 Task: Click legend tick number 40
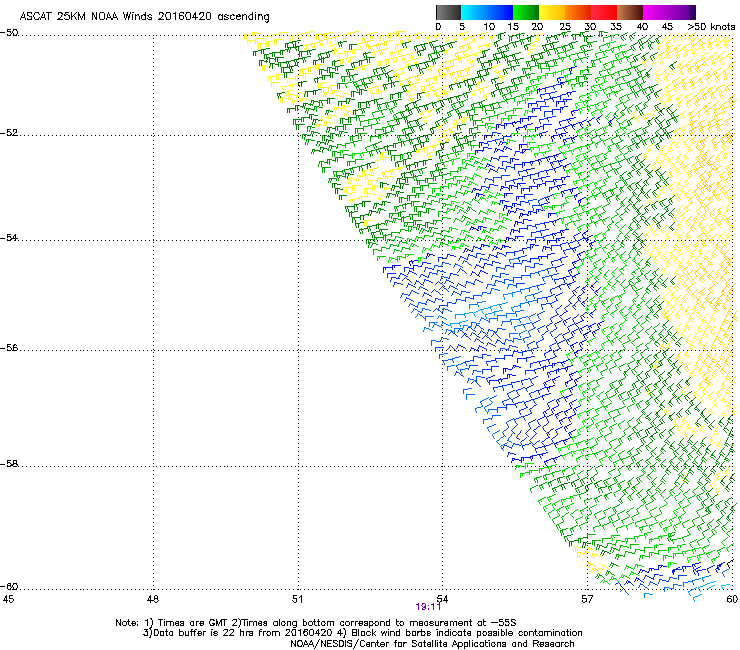click(642, 27)
